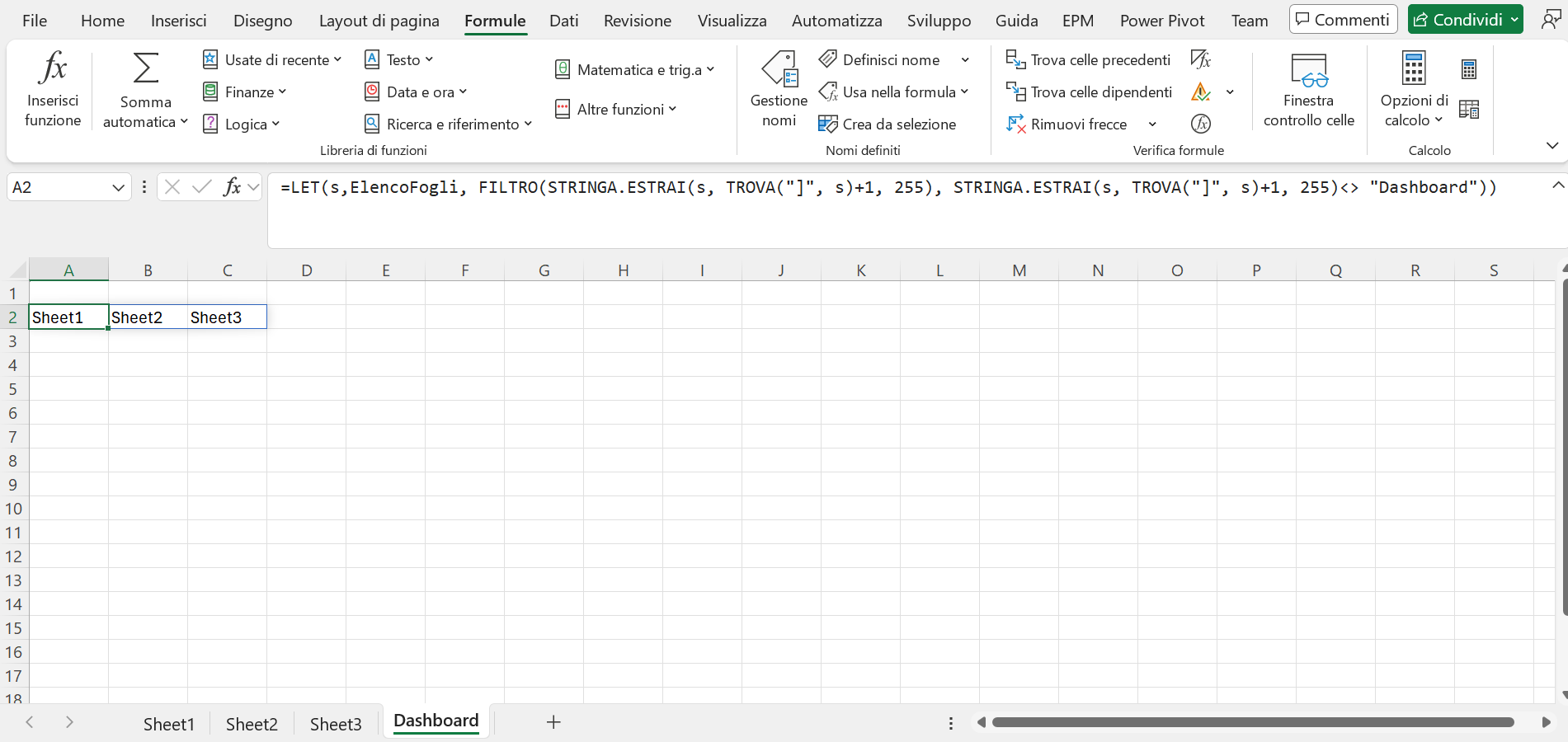Open the File menu

click(35, 21)
